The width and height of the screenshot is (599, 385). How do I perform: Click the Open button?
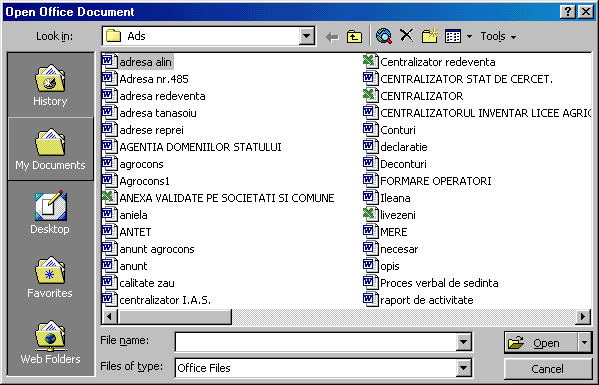(x=542, y=343)
